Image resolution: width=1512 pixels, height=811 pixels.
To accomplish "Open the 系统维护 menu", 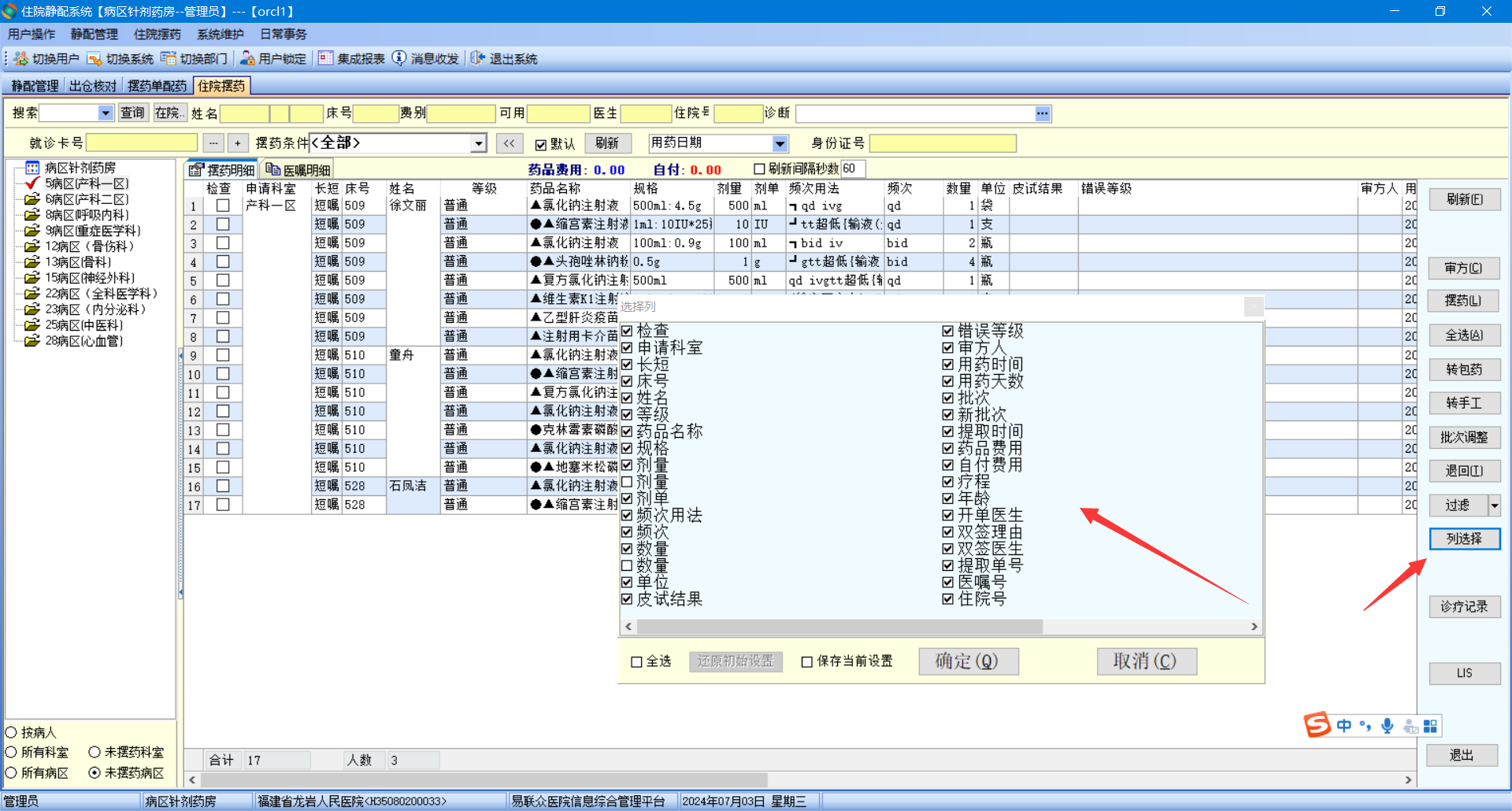I will click(220, 35).
